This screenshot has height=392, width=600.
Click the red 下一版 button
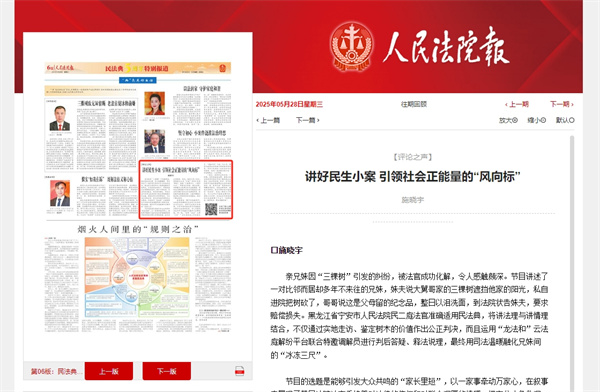(x=166, y=371)
